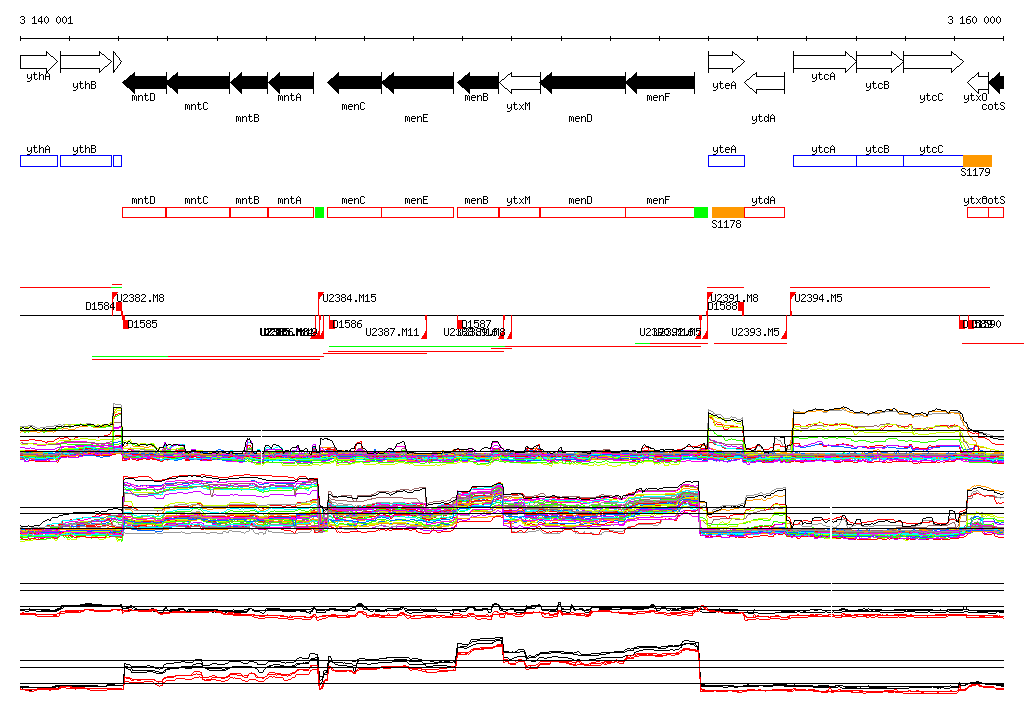Click green box between mntA and menC
The image size is (1024, 714).
click(319, 212)
